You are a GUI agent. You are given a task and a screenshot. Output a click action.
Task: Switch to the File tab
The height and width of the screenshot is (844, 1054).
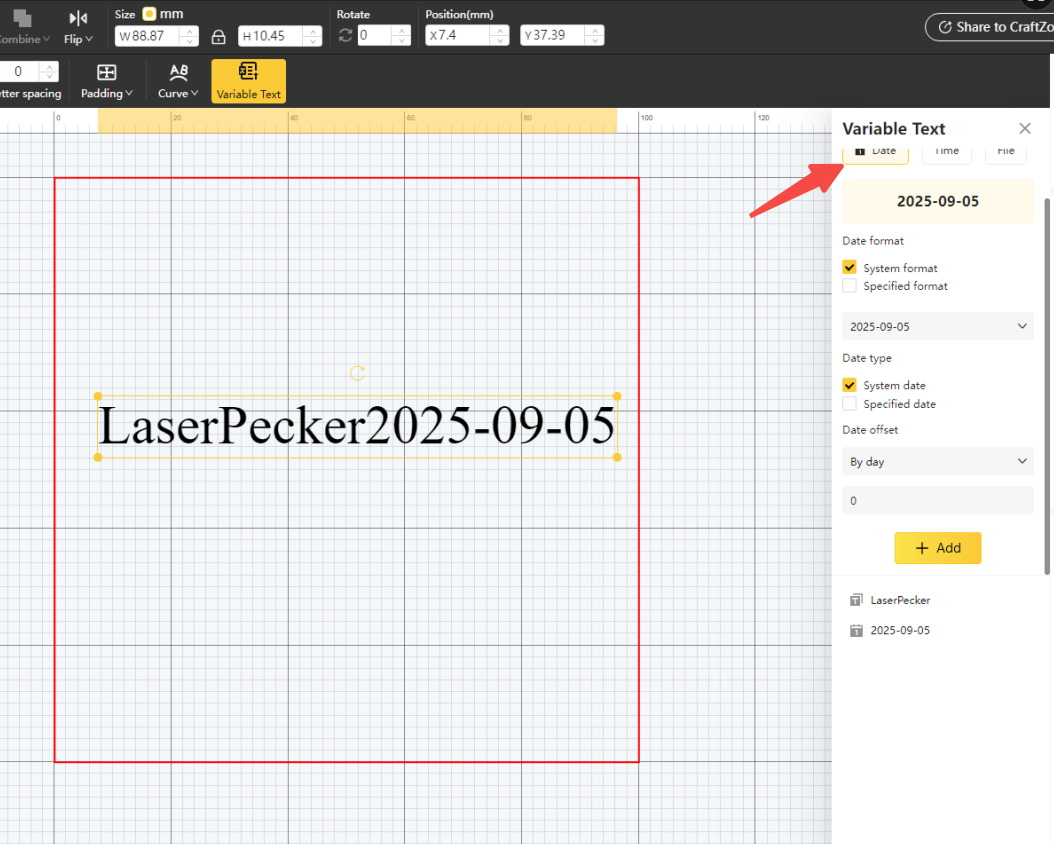click(x=1006, y=153)
